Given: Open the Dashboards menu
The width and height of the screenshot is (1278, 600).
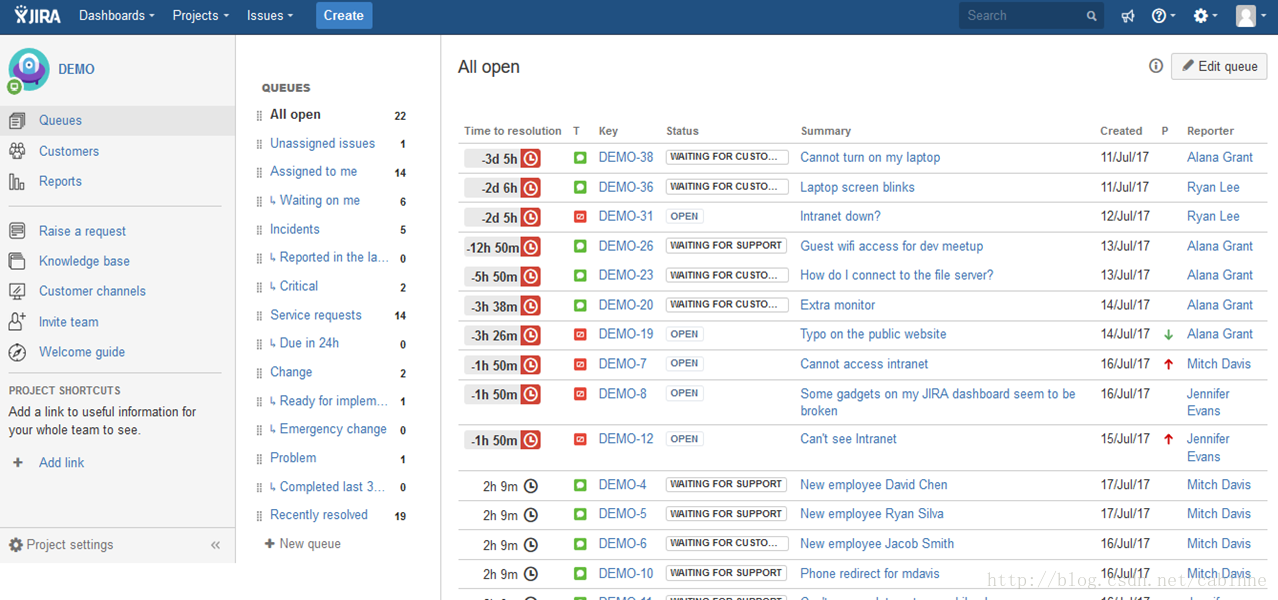Looking at the screenshot, I should (116, 16).
